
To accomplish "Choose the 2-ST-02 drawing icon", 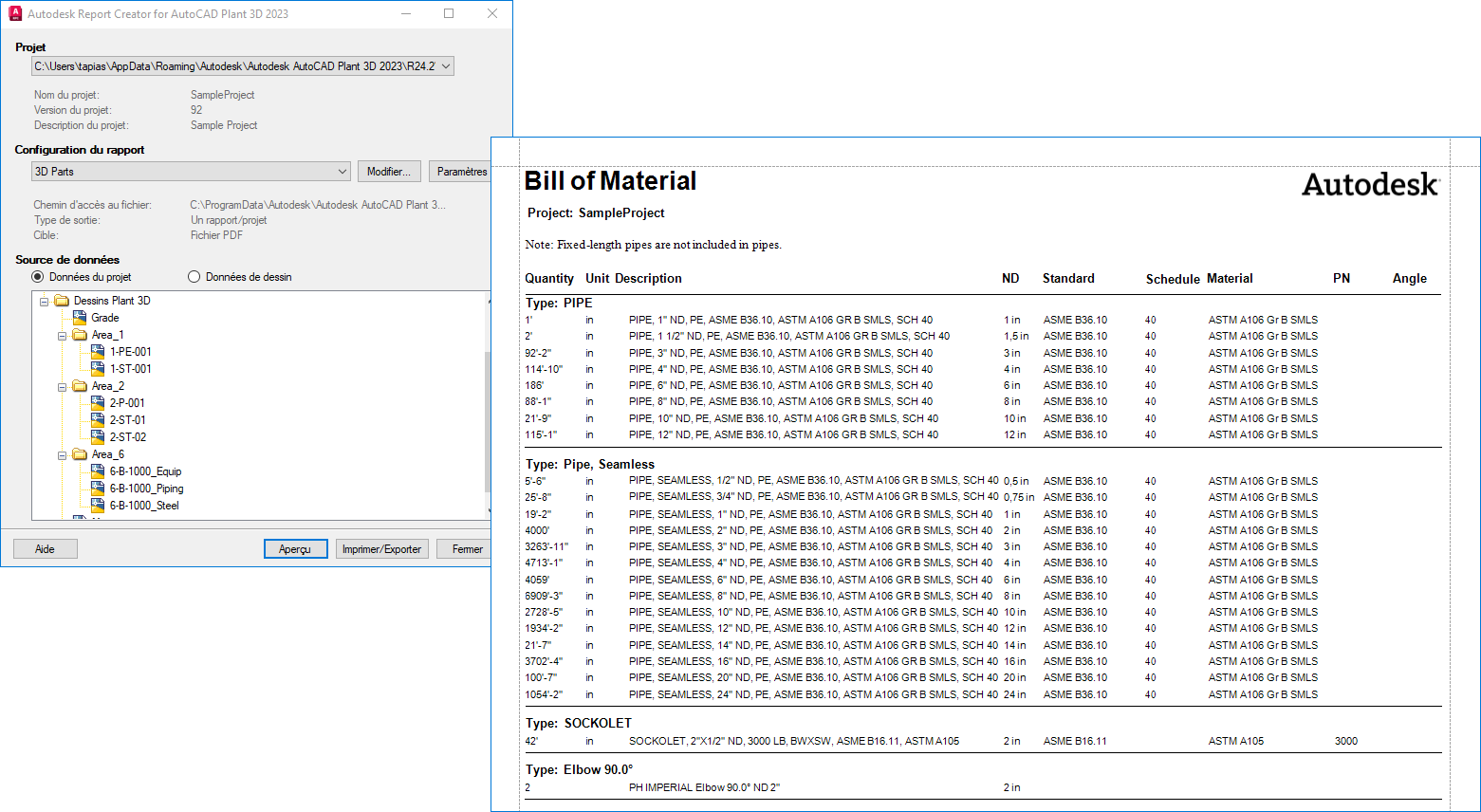I will [98, 437].
